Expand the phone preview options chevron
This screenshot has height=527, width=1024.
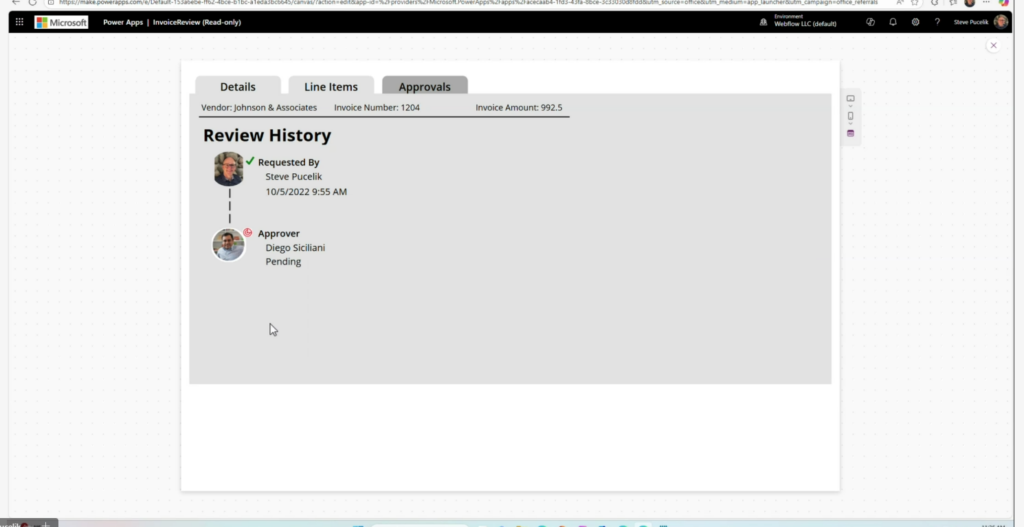(x=851, y=124)
